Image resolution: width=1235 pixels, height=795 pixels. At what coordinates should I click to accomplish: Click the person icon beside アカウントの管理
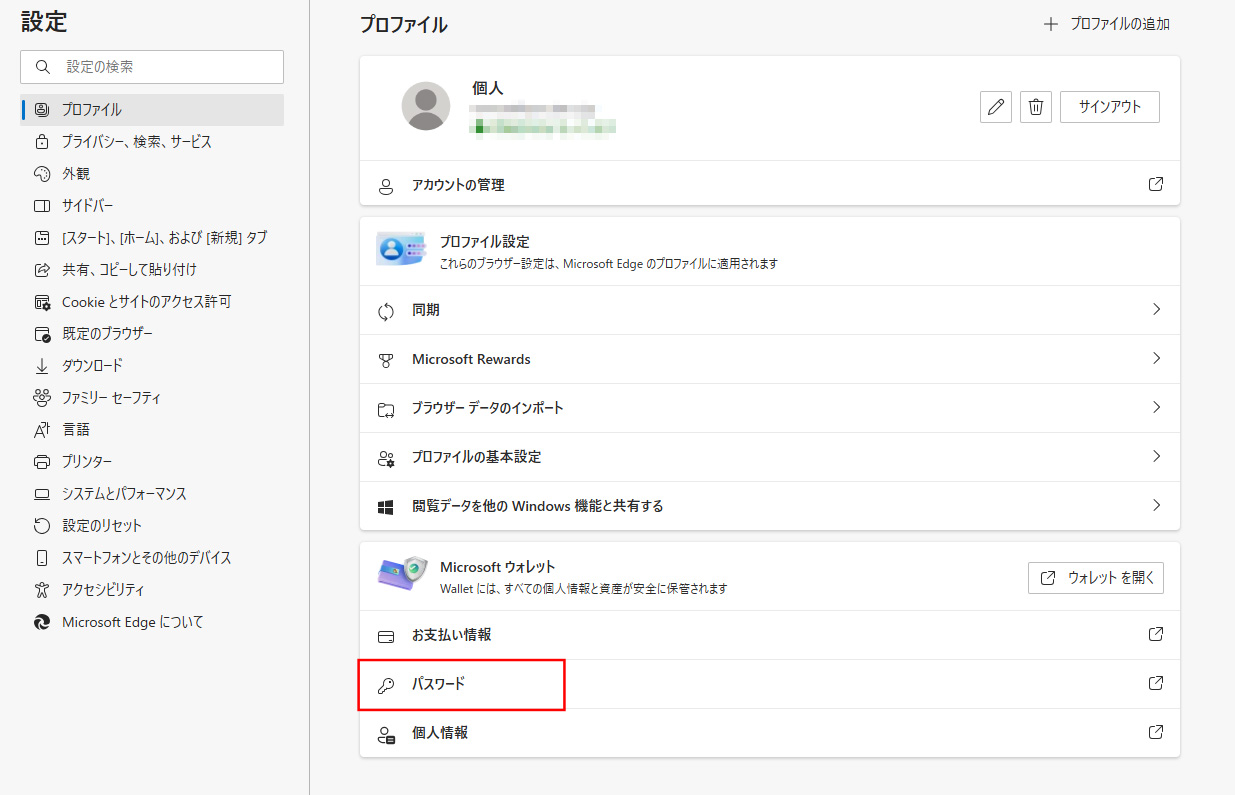click(386, 186)
